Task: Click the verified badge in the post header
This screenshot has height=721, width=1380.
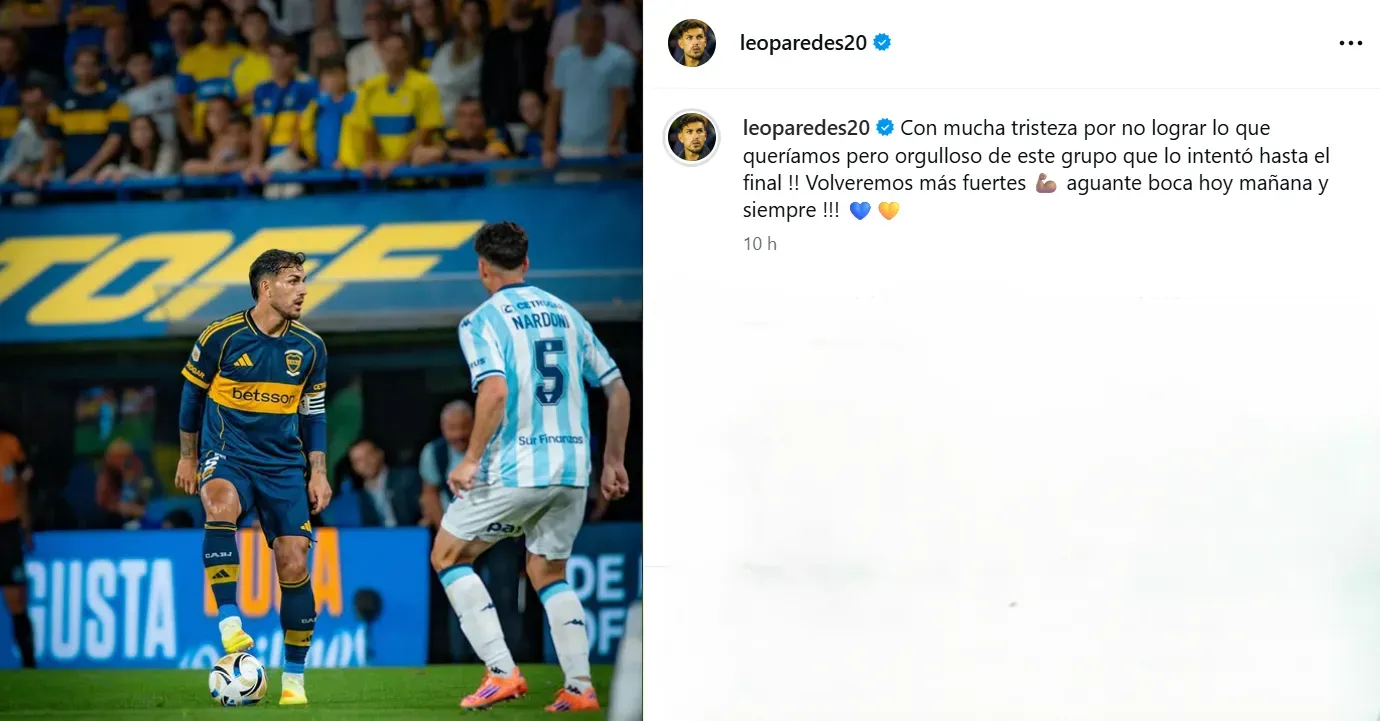Action: (x=882, y=42)
